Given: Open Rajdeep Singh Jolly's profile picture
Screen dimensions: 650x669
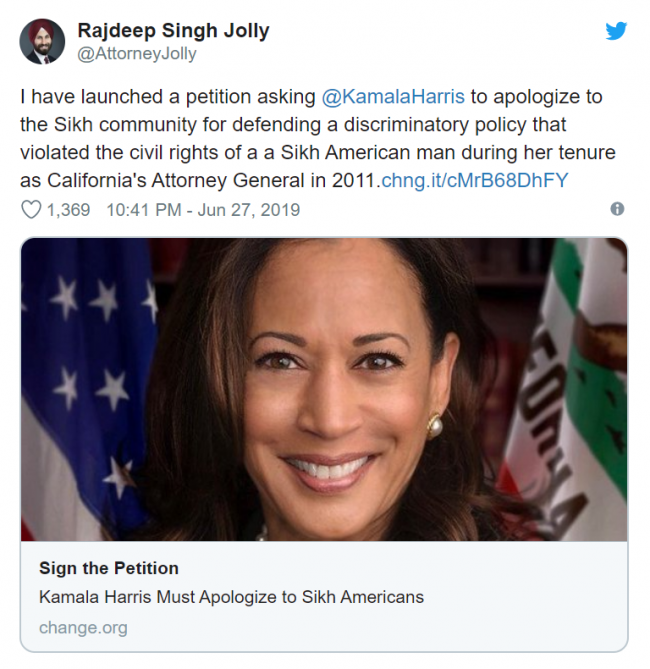Looking at the screenshot, I should pyautogui.click(x=42, y=41).
